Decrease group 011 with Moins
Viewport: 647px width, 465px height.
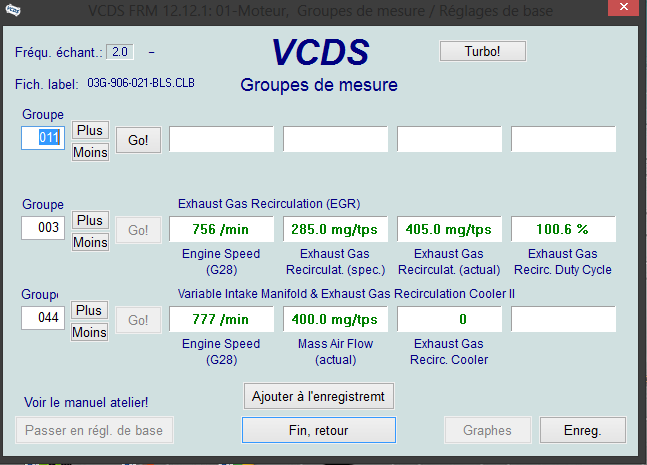coord(90,152)
